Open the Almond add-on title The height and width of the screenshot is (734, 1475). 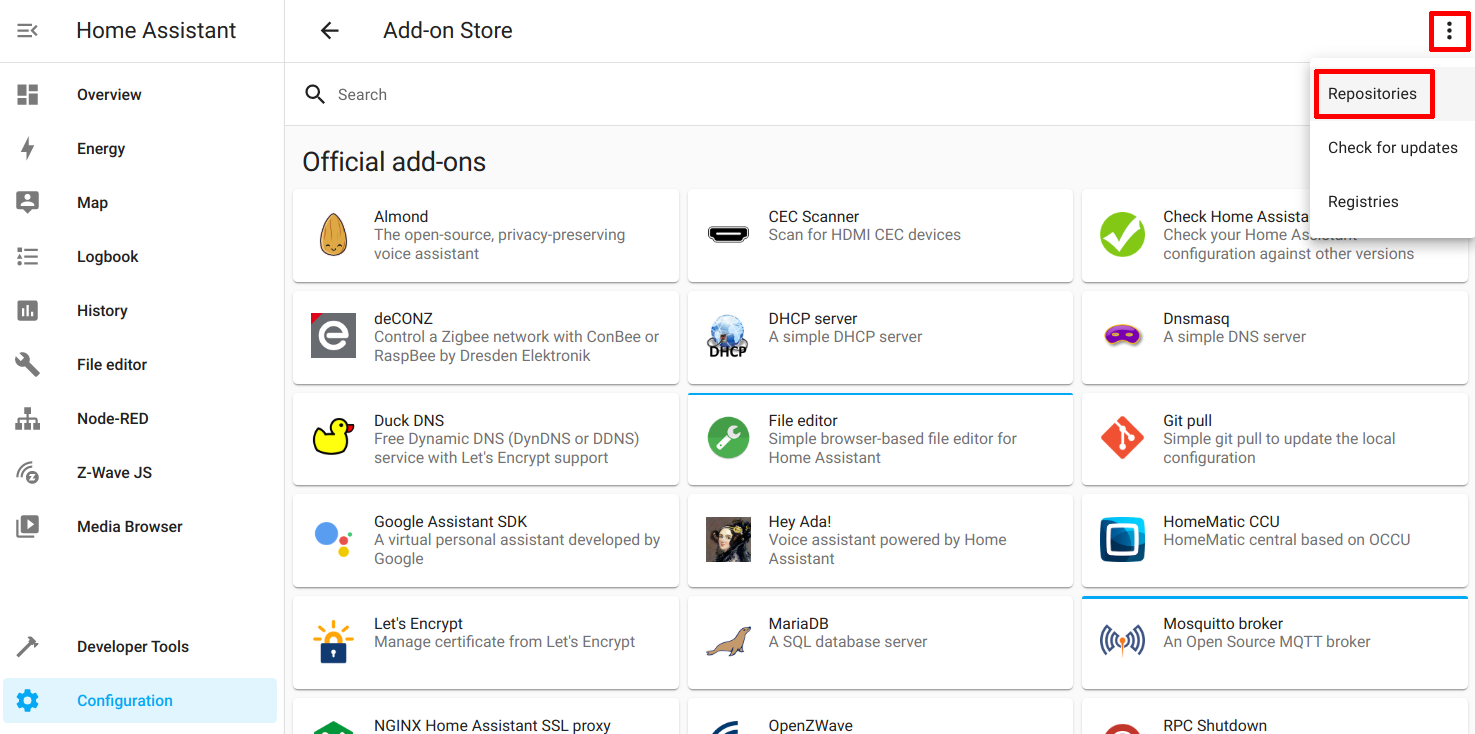(401, 217)
